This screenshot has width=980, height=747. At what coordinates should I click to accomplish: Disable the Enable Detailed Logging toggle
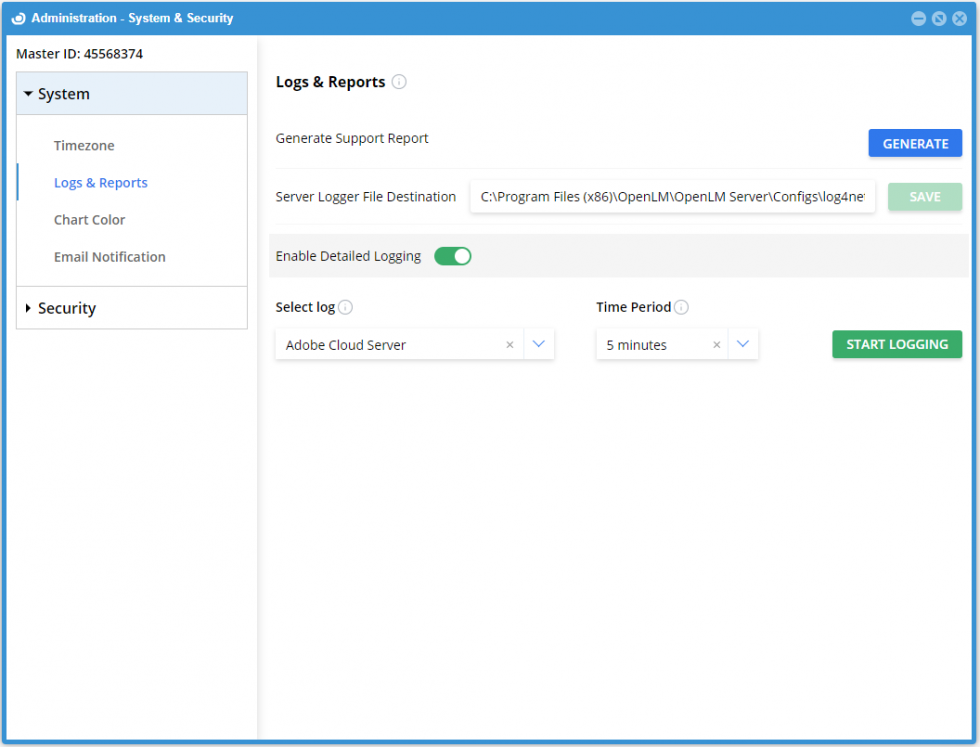452,256
